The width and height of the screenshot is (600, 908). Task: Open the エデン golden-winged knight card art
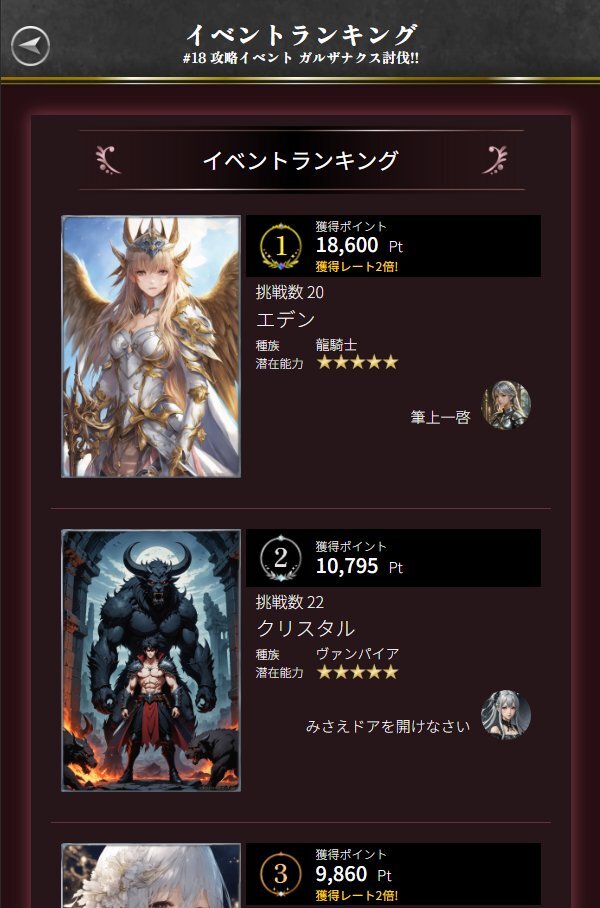[151, 346]
